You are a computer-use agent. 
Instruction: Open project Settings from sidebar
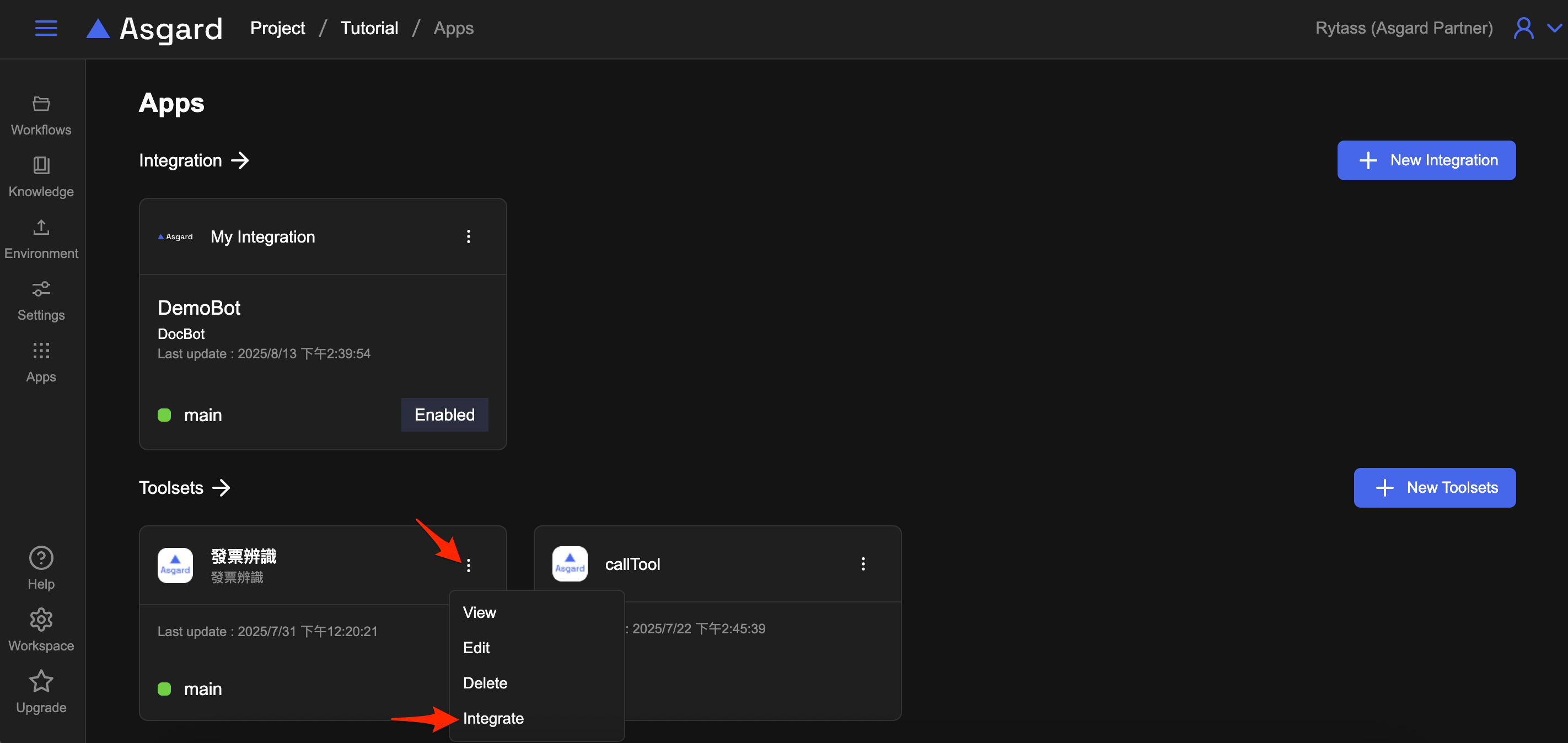(41, 300)
